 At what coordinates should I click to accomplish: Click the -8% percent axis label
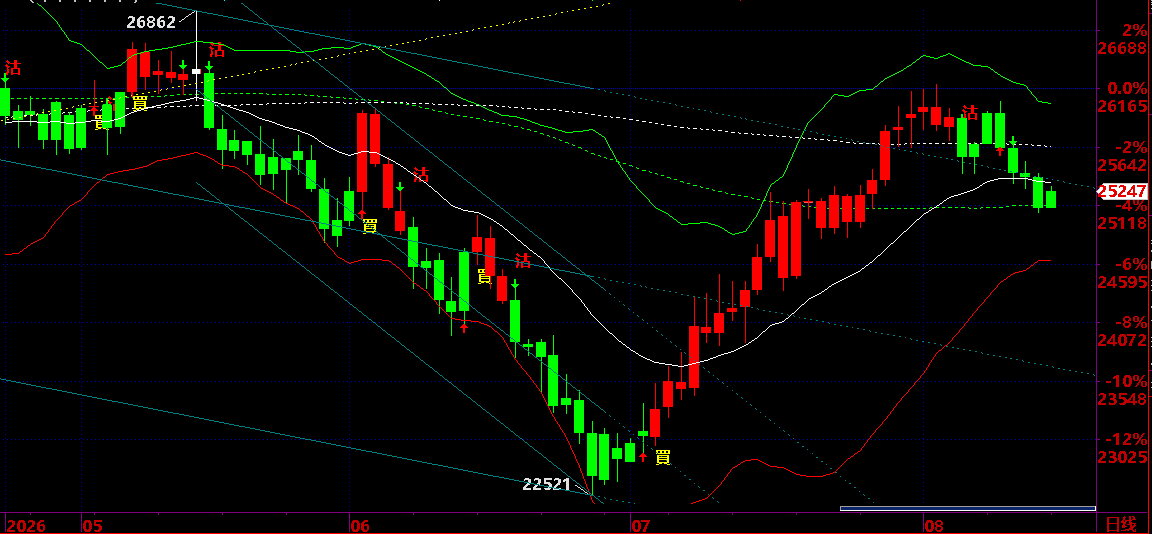(1132, 322)
